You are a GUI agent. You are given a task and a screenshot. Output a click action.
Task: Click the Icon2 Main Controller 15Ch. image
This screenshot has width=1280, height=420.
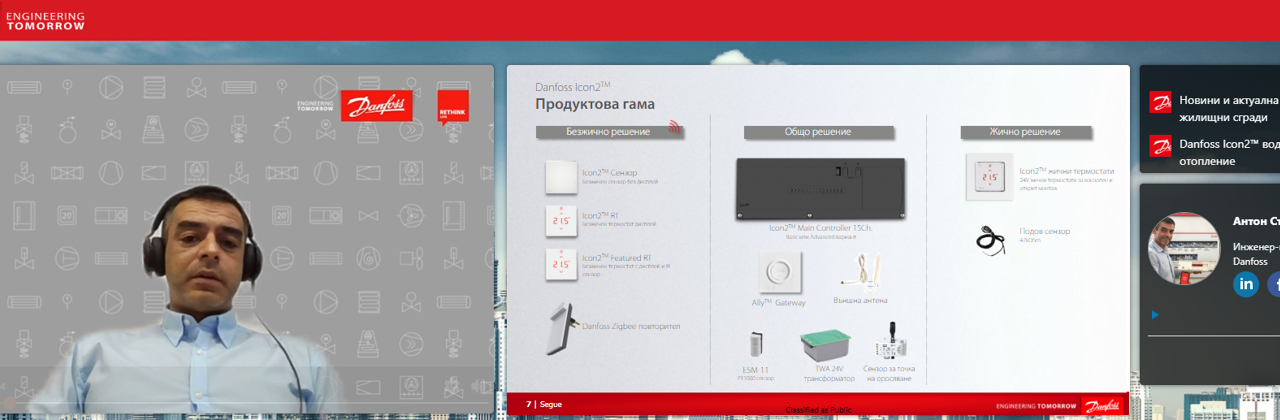(x=821, y=188)
